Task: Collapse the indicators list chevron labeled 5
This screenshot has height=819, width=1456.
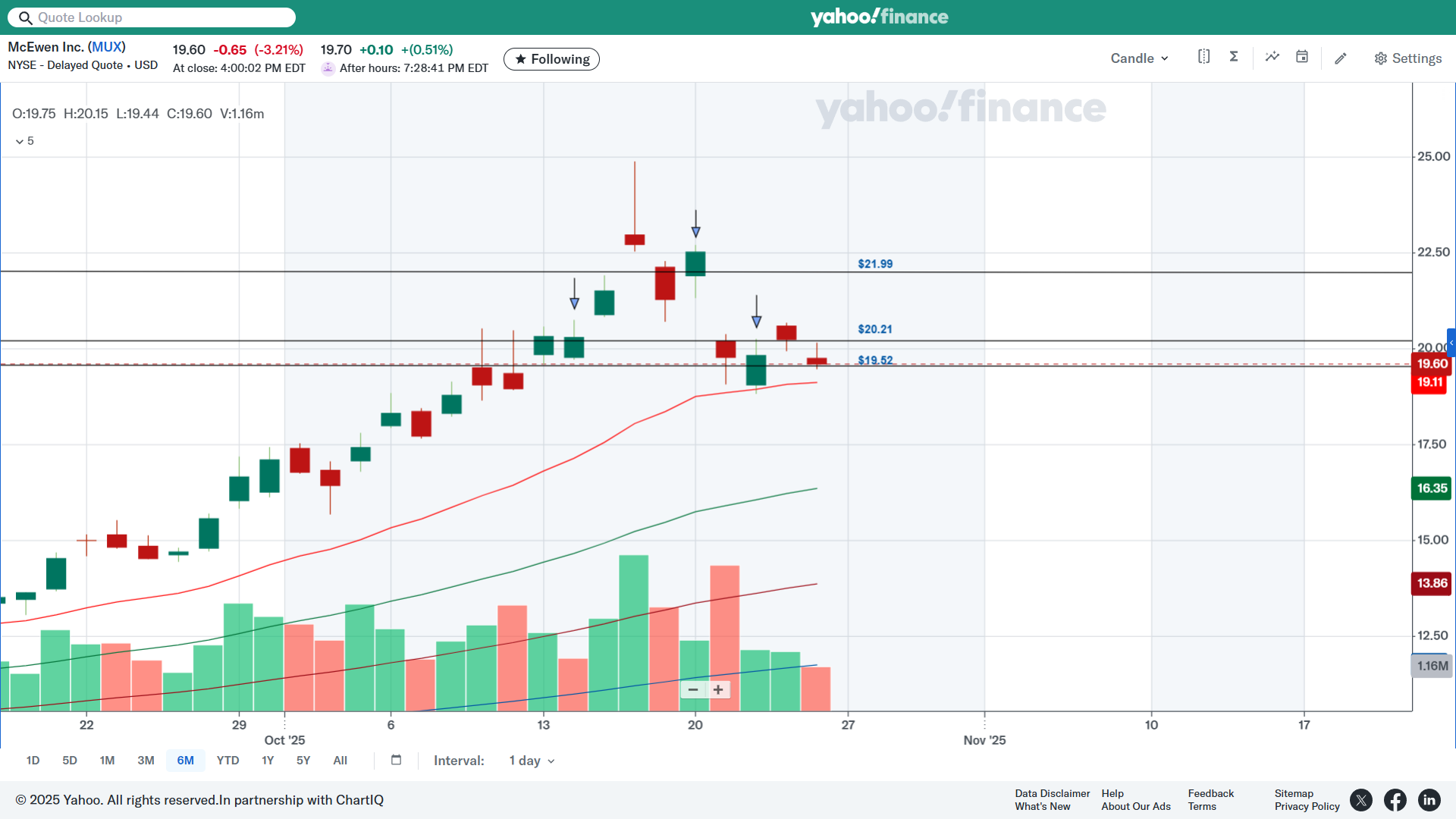Action: [20, 141]
